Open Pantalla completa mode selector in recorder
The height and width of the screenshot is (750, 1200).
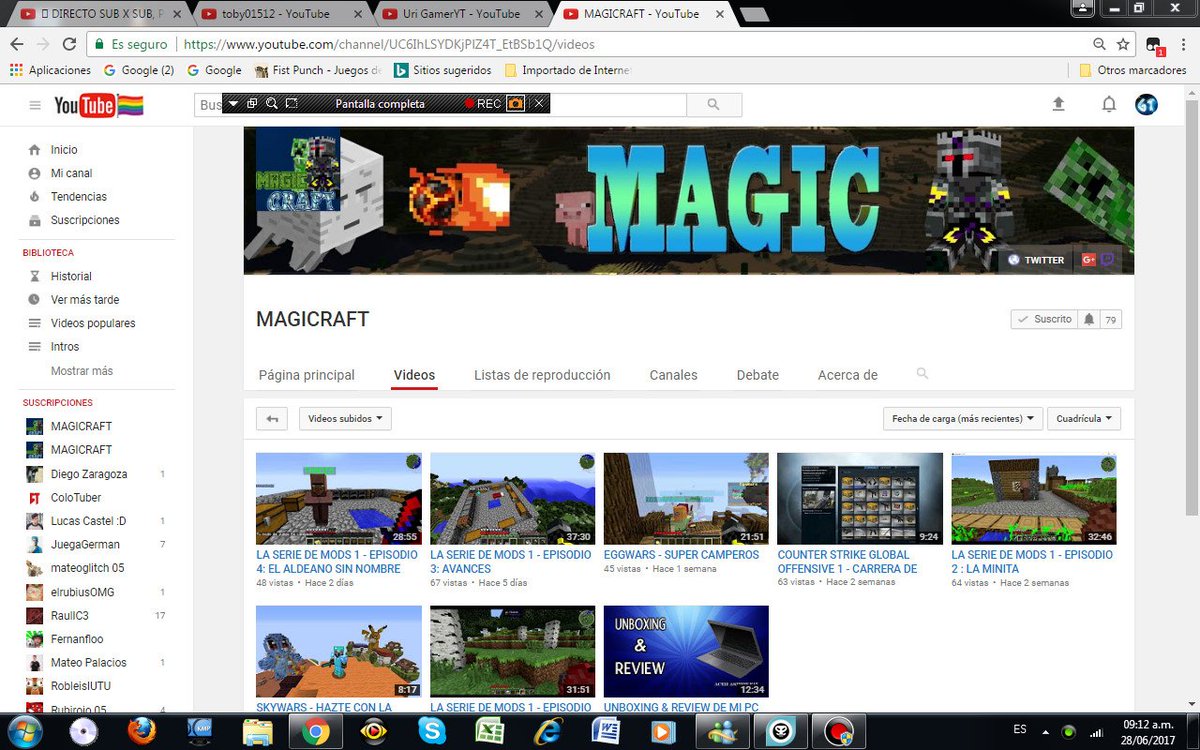click(x=380, y=104)
